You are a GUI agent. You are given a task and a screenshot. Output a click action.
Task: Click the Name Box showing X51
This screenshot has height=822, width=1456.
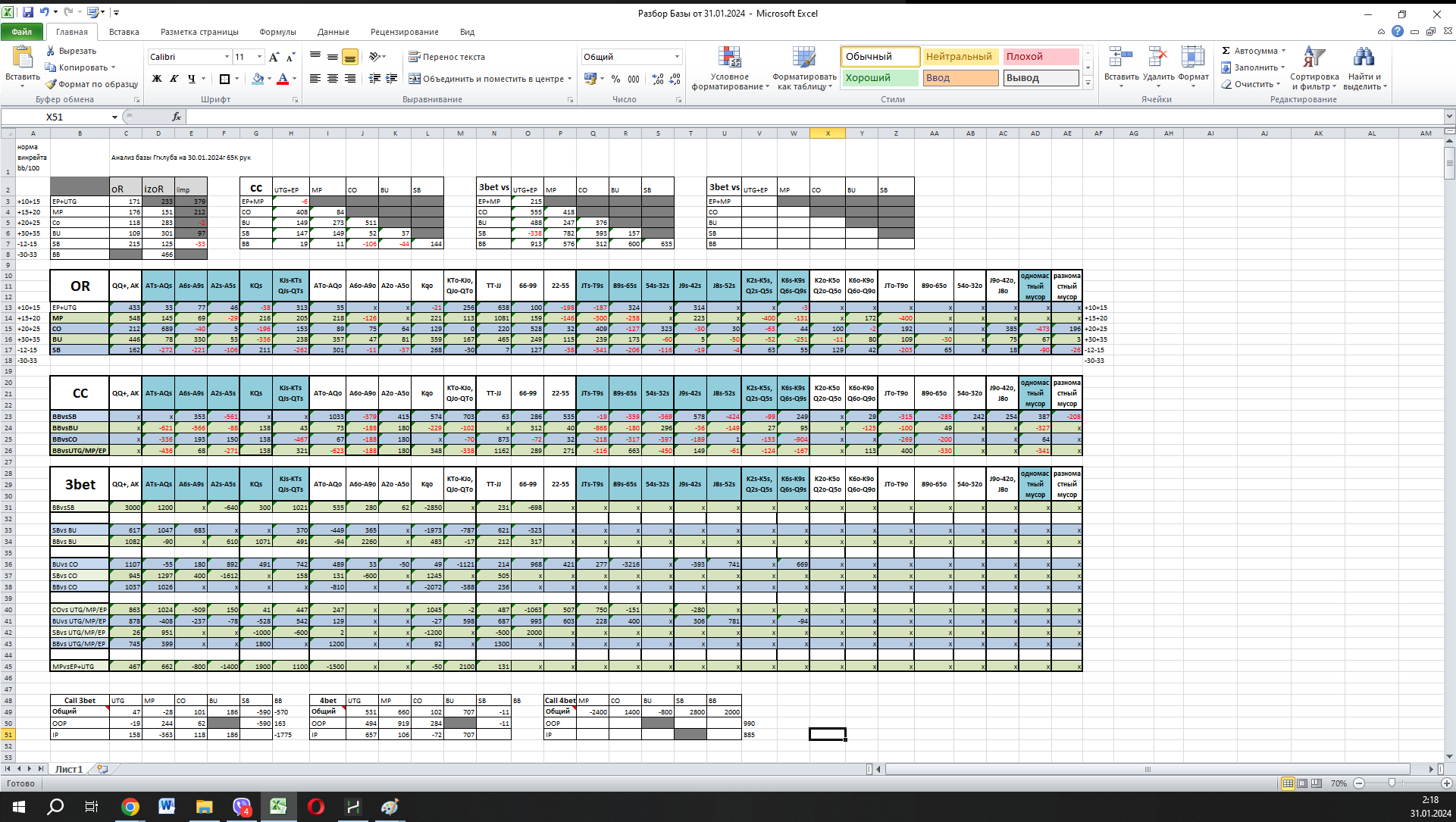tap(55, 117)
